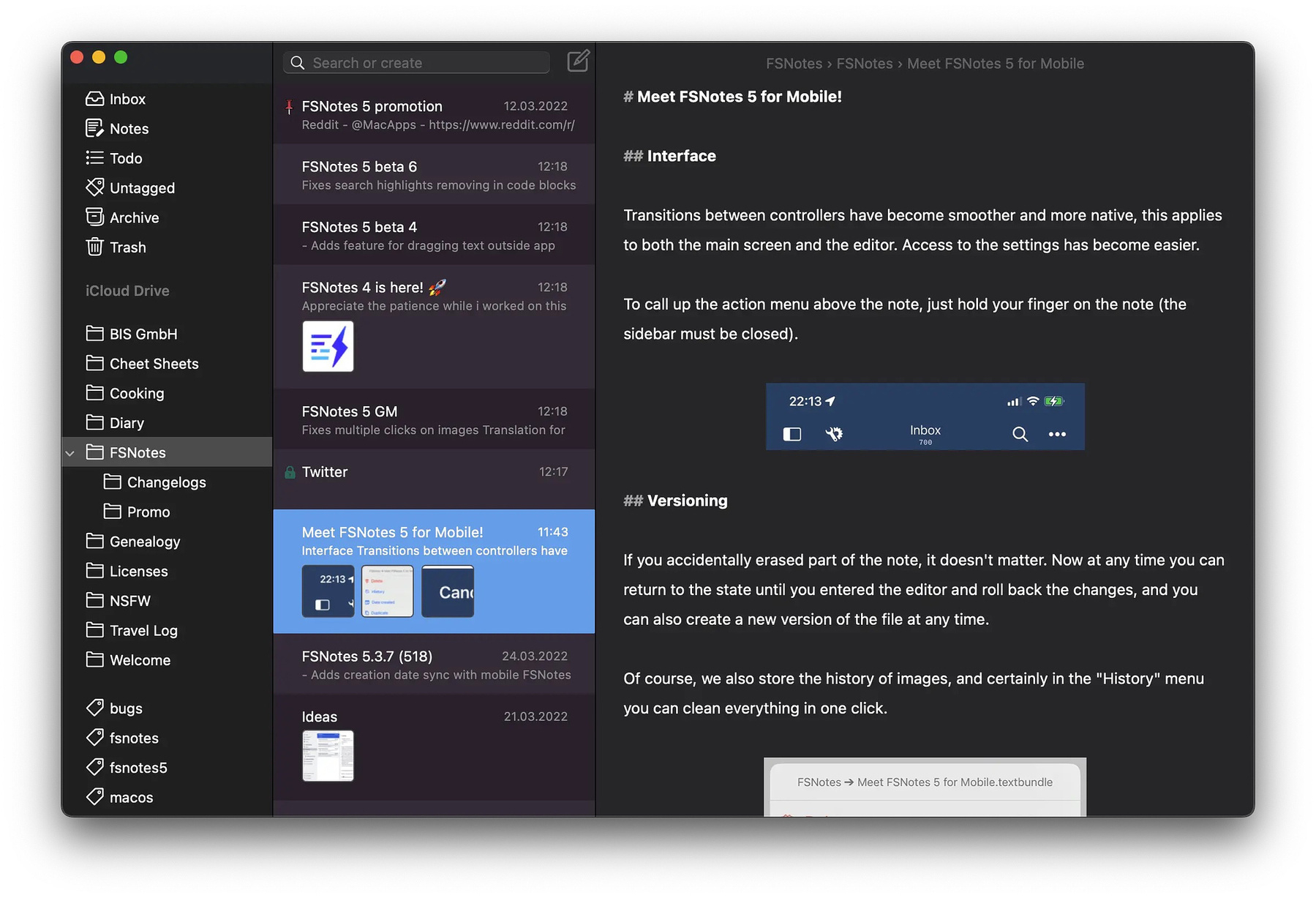
Task: Select the Genealogy folder icon
Action: (94, 542)
